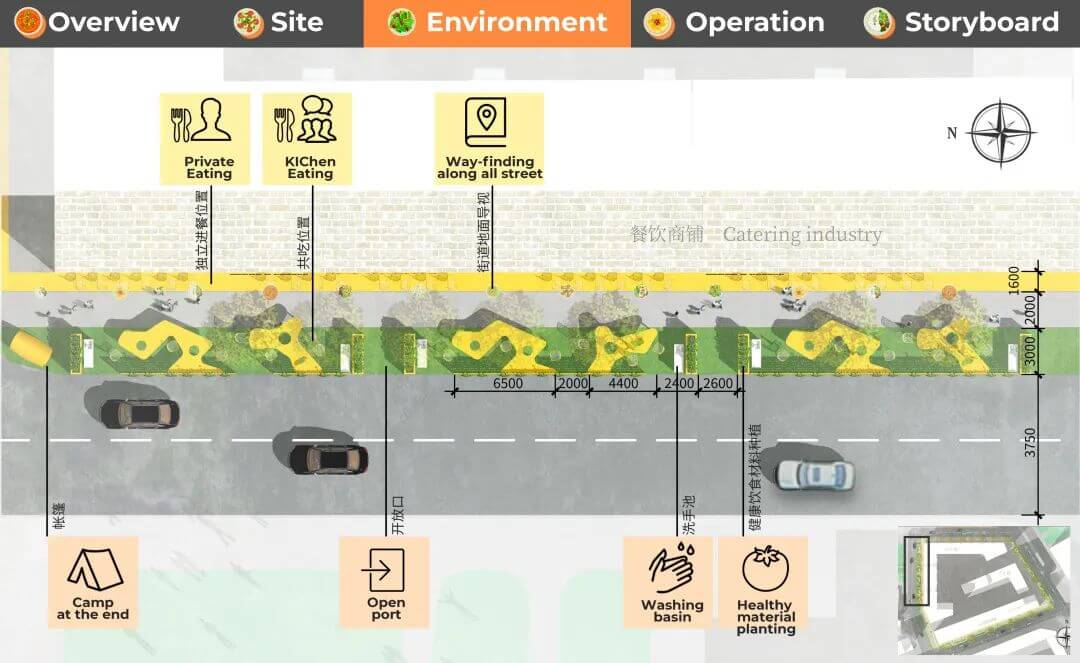
Task: Select the Camp at the end label
Action: click(93, 609)
